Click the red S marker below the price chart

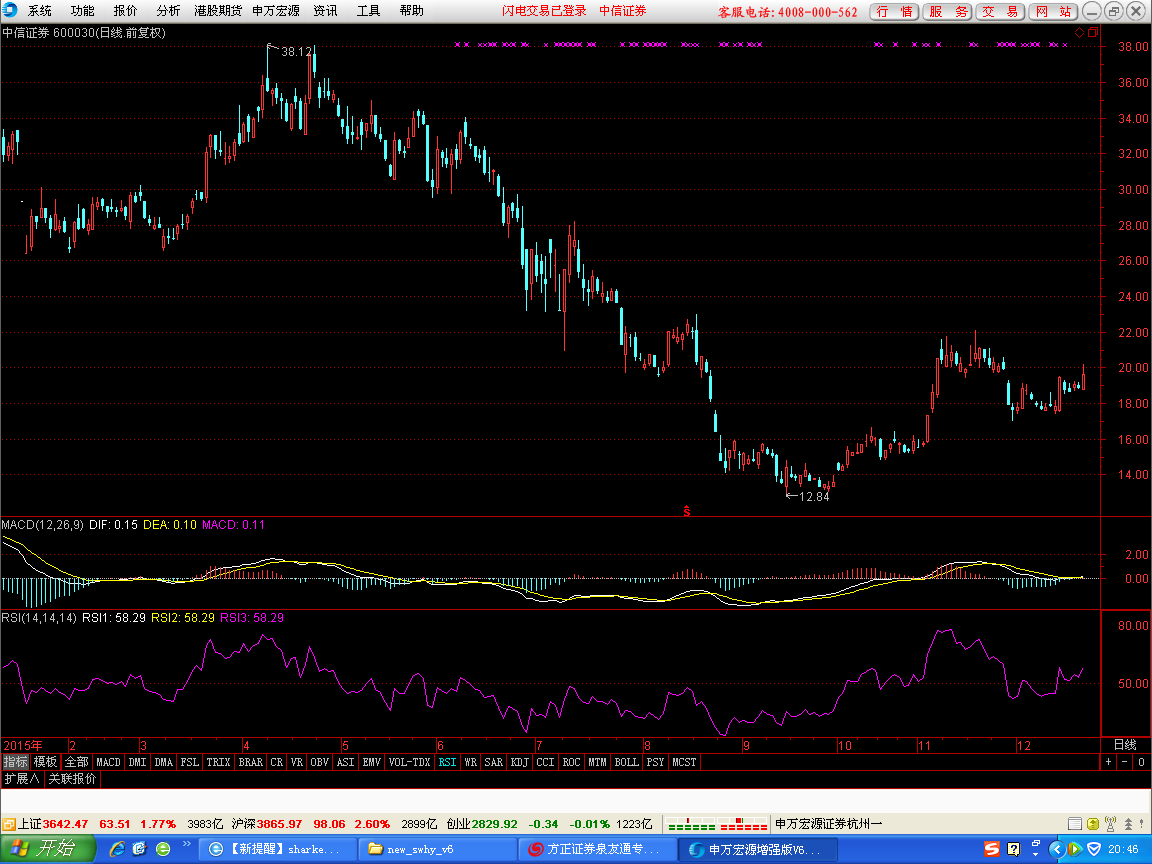pyautogui.click(x=687, y=511)
